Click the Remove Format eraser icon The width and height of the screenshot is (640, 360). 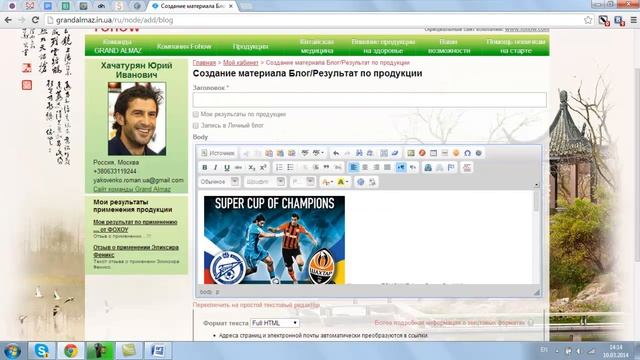tap(395, 153)
